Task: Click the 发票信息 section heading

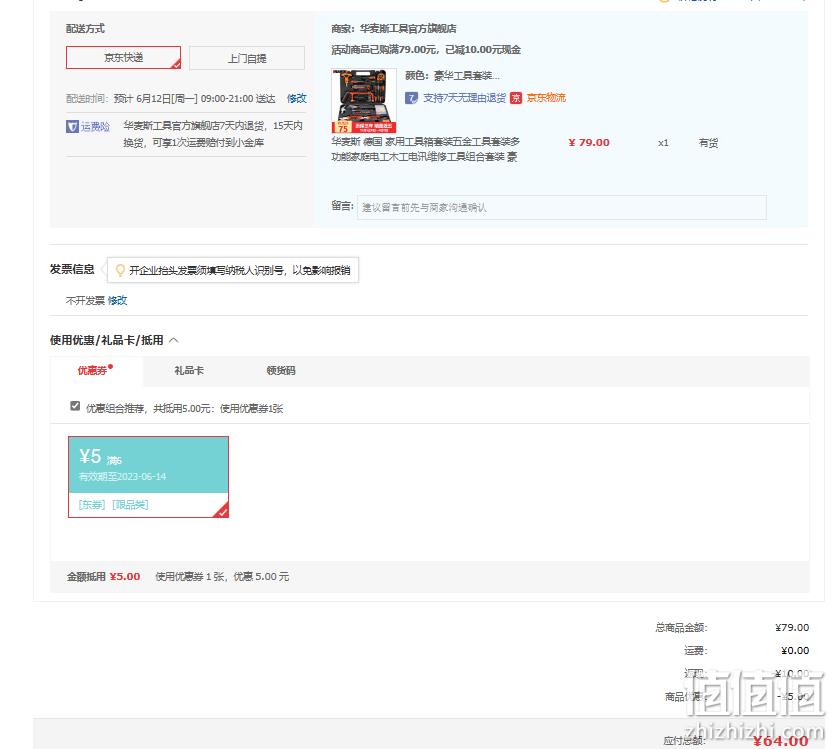Action: tap(72, 269)
